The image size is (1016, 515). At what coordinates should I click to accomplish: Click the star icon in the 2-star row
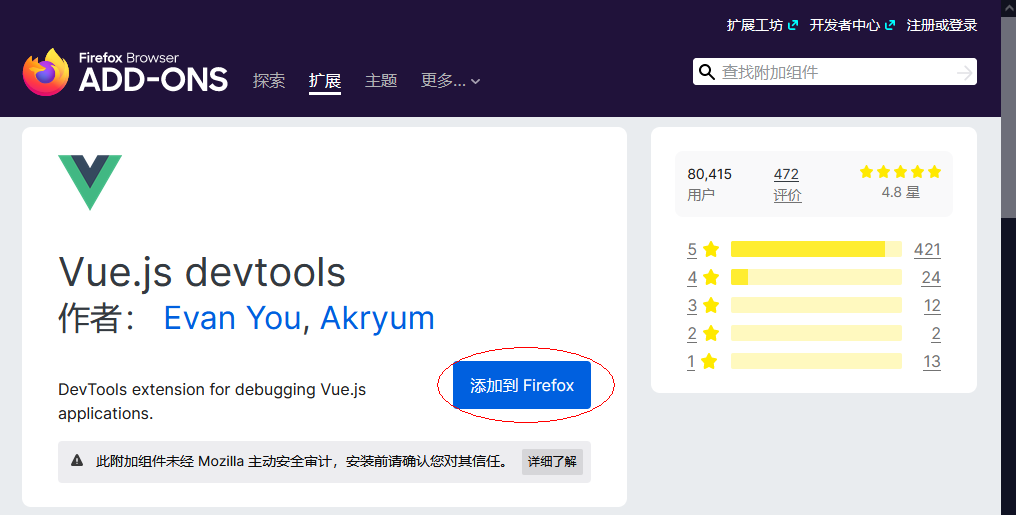point(711,334)
